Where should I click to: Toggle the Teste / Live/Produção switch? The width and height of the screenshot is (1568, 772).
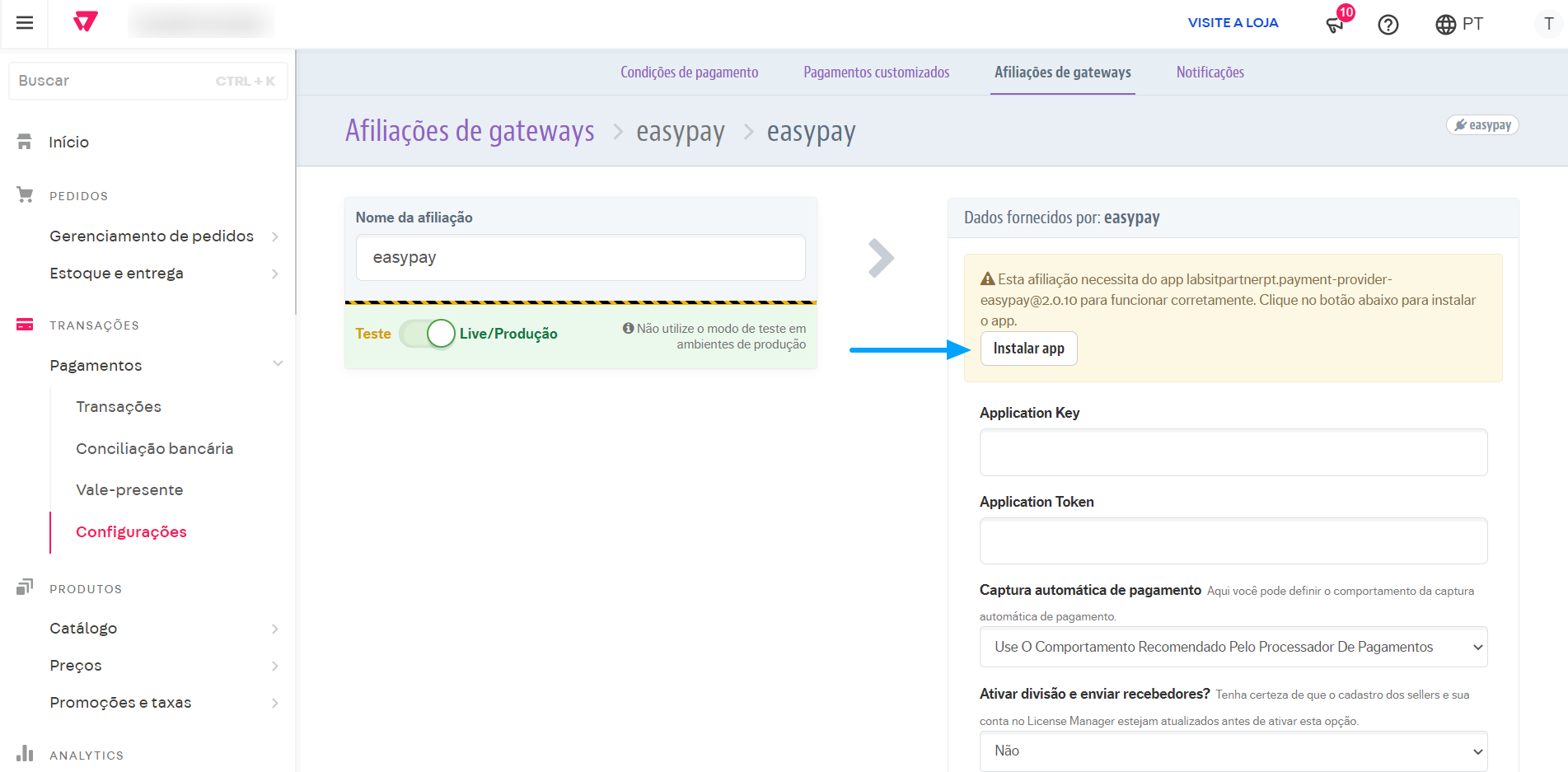[x=427, y=334]
